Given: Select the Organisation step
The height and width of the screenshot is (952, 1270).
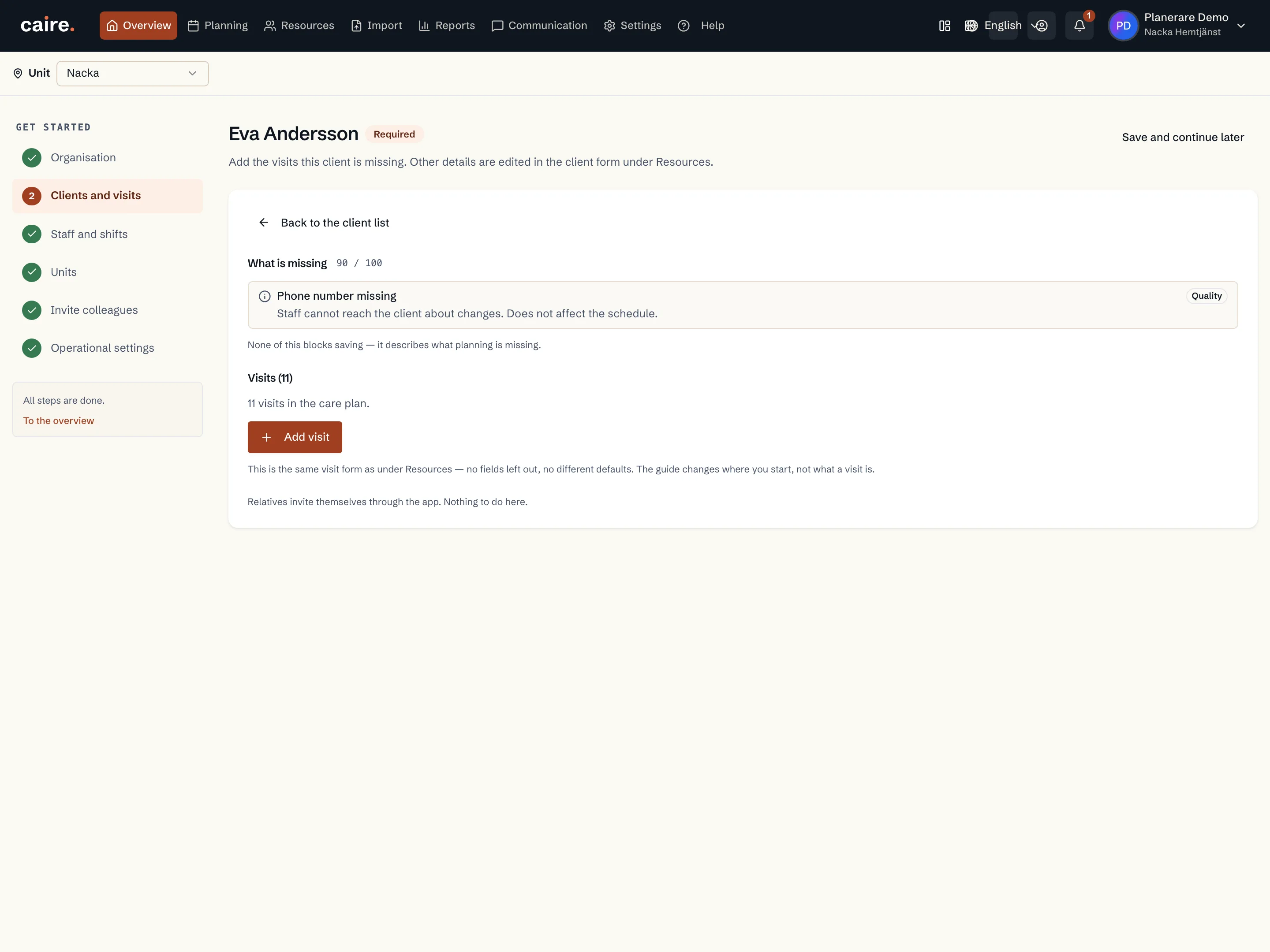Looking at the screenshot, I should 107,158.
